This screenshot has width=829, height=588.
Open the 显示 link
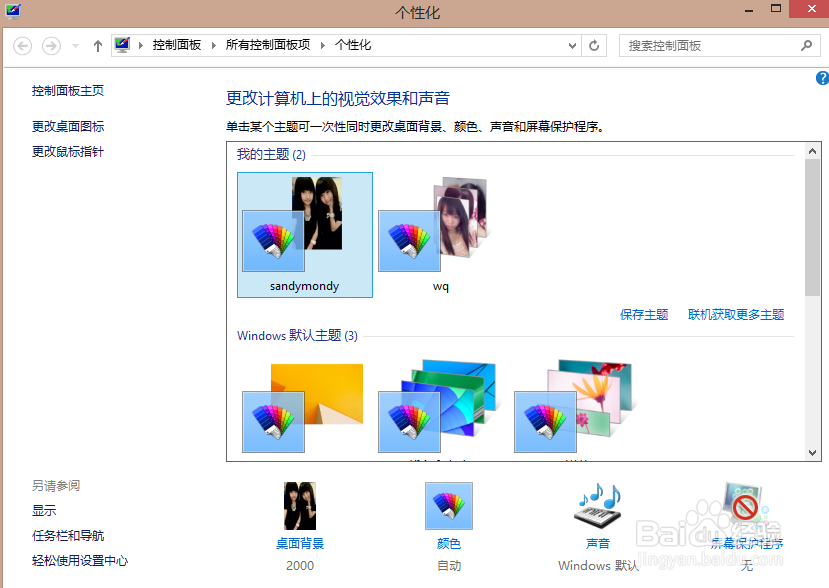pos(44,511)
